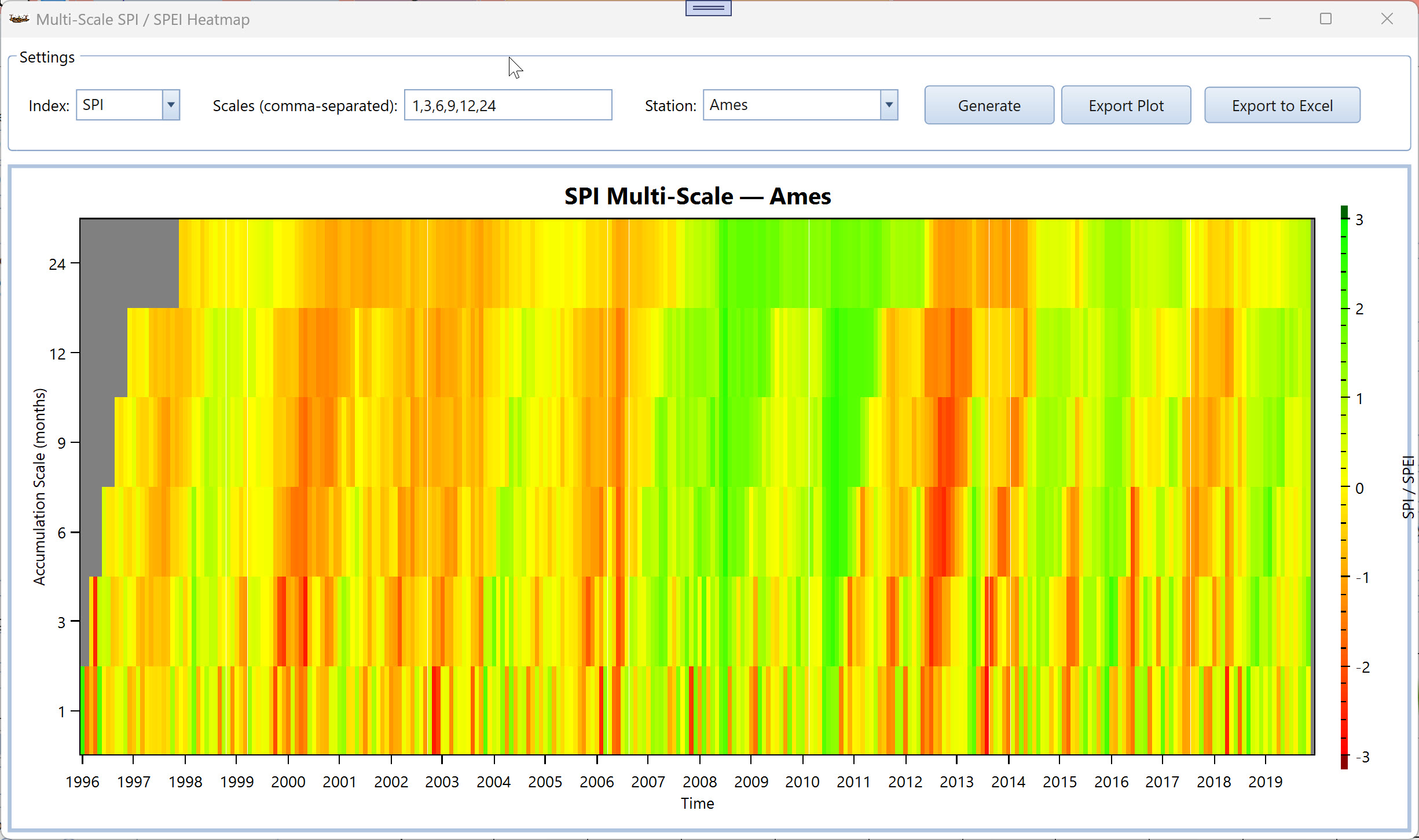Viewport: 1419px width, 840px height.
Task: Maximize the heatmap window
Action: pyautogui.click(x=1325, y=19)
